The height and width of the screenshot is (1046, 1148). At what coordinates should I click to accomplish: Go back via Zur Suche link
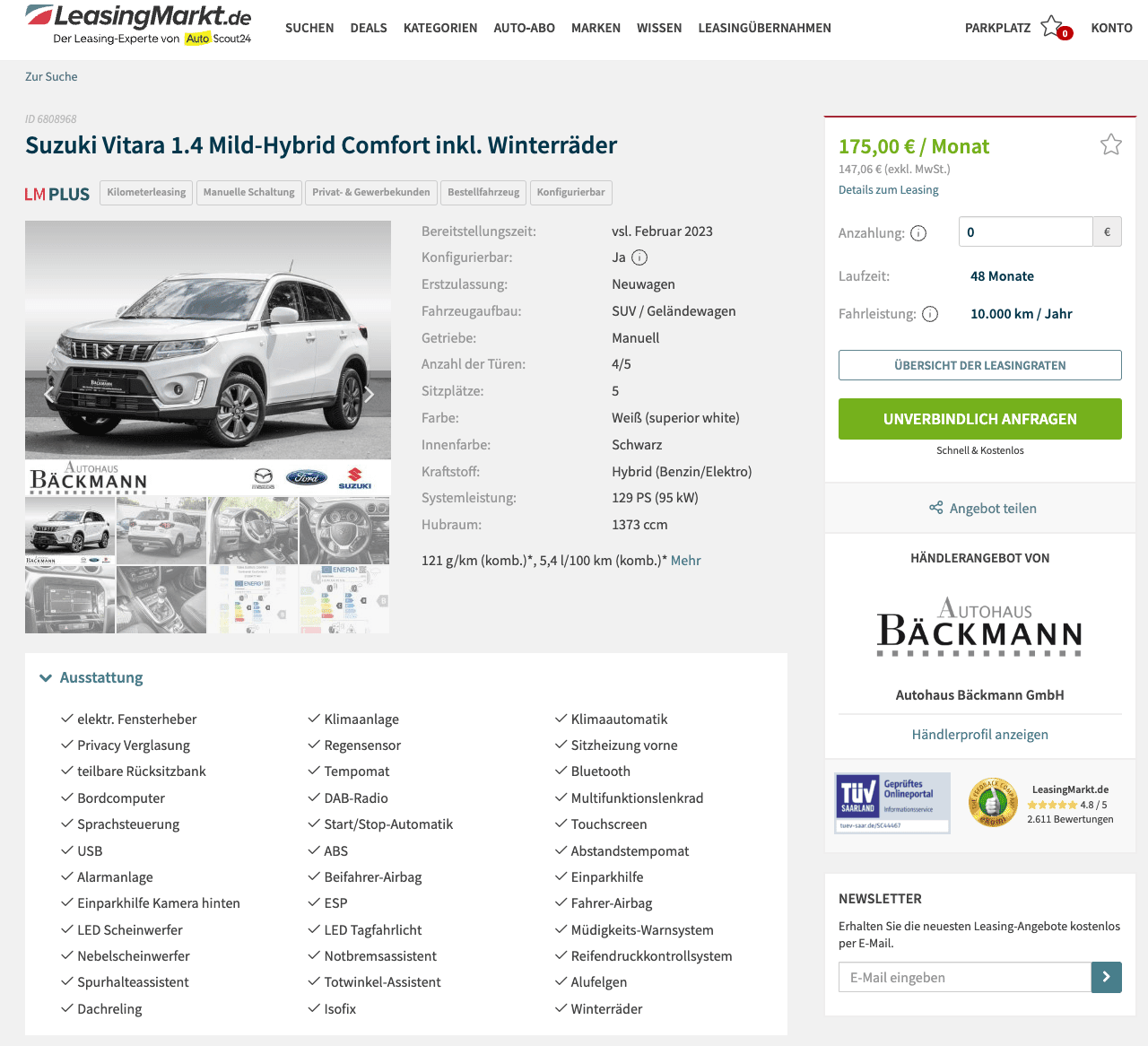tap(51, 76)
